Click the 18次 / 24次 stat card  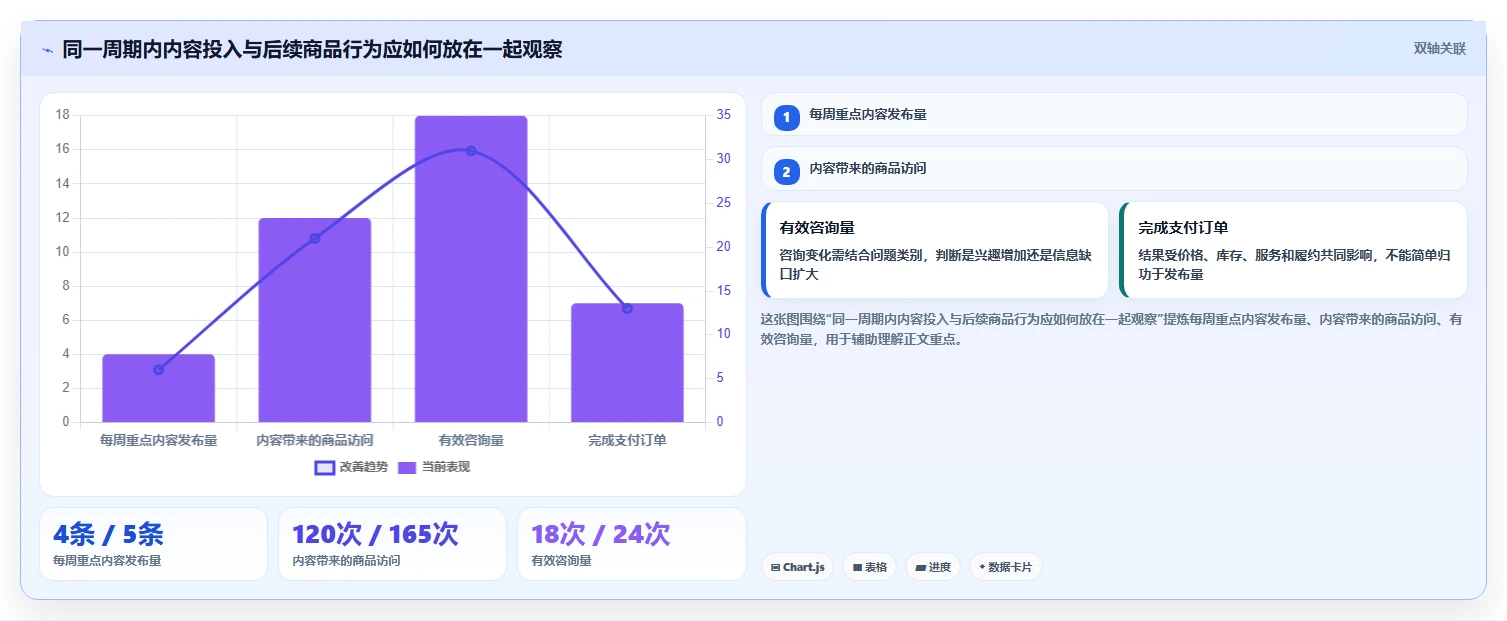point(631,544)
